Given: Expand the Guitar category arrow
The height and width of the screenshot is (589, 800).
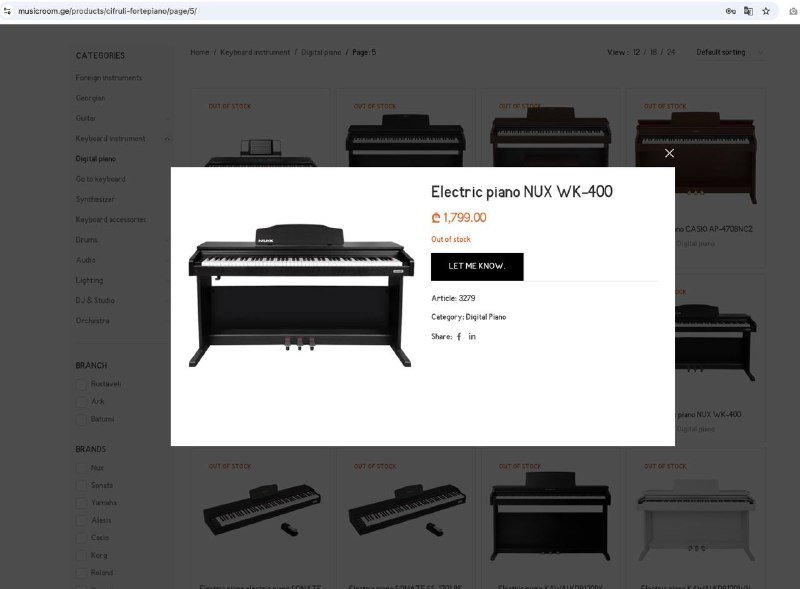Looking at the screenshot, I should (x=167, y=118).
